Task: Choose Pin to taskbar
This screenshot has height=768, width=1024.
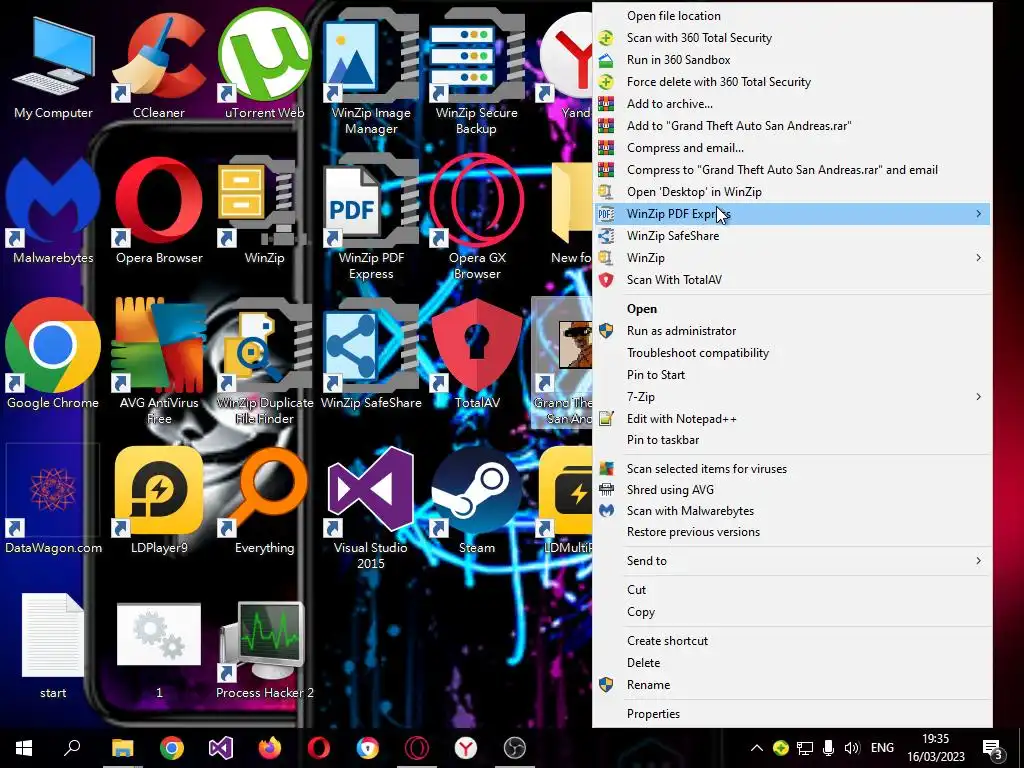Action: pyautogui.click(x=792, y=440)
